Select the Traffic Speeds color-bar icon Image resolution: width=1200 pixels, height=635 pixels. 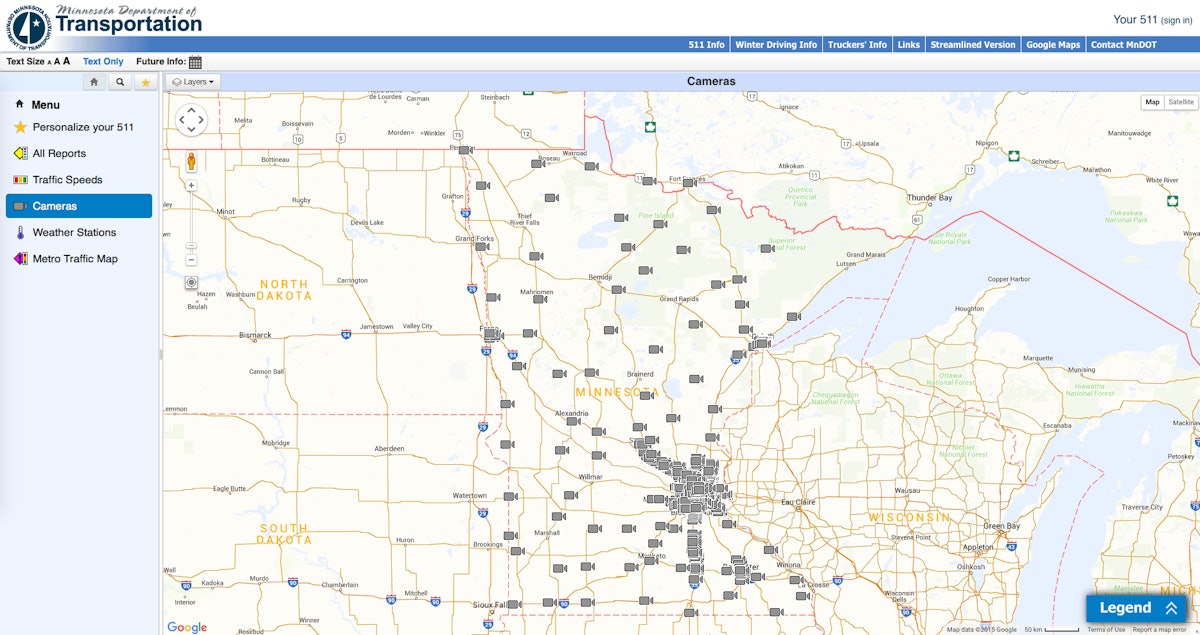tap(18, 180)
